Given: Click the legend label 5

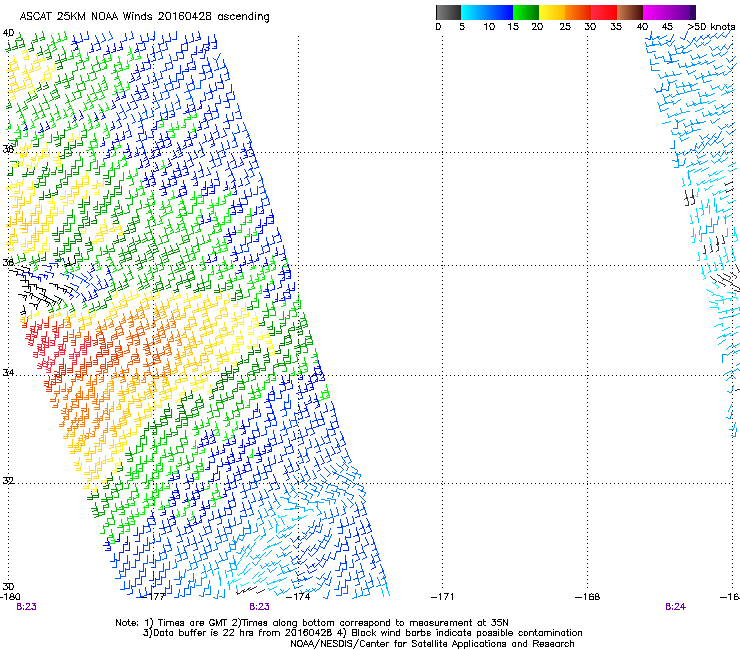Looking at the screenshot, I should click(462, 27).
